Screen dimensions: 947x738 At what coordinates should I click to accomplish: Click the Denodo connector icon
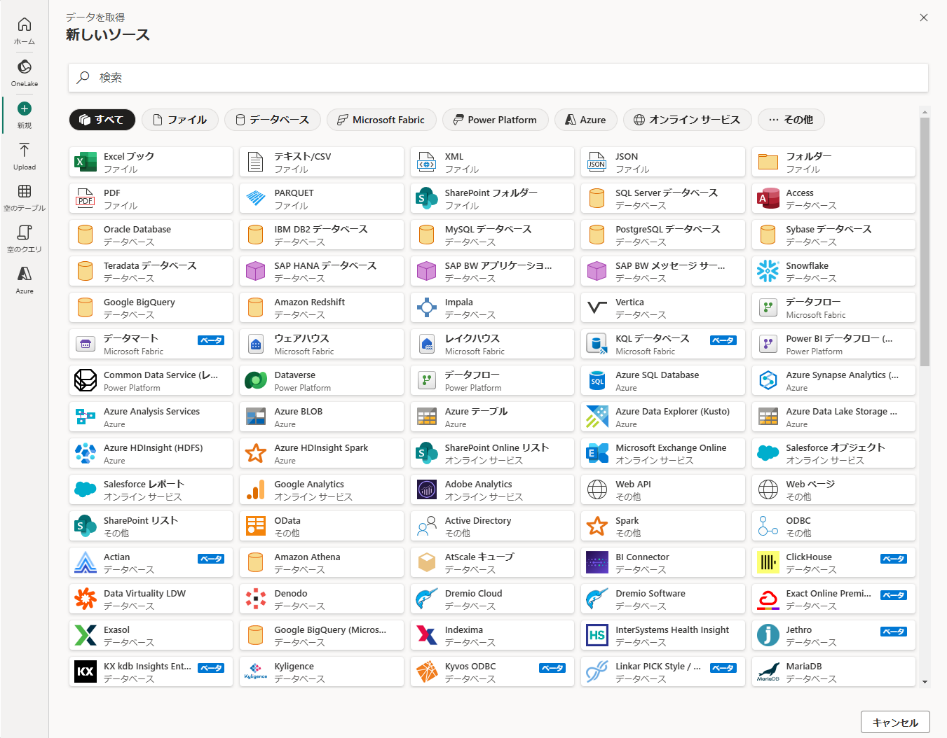pyautogui.click(x=256, y=599)
